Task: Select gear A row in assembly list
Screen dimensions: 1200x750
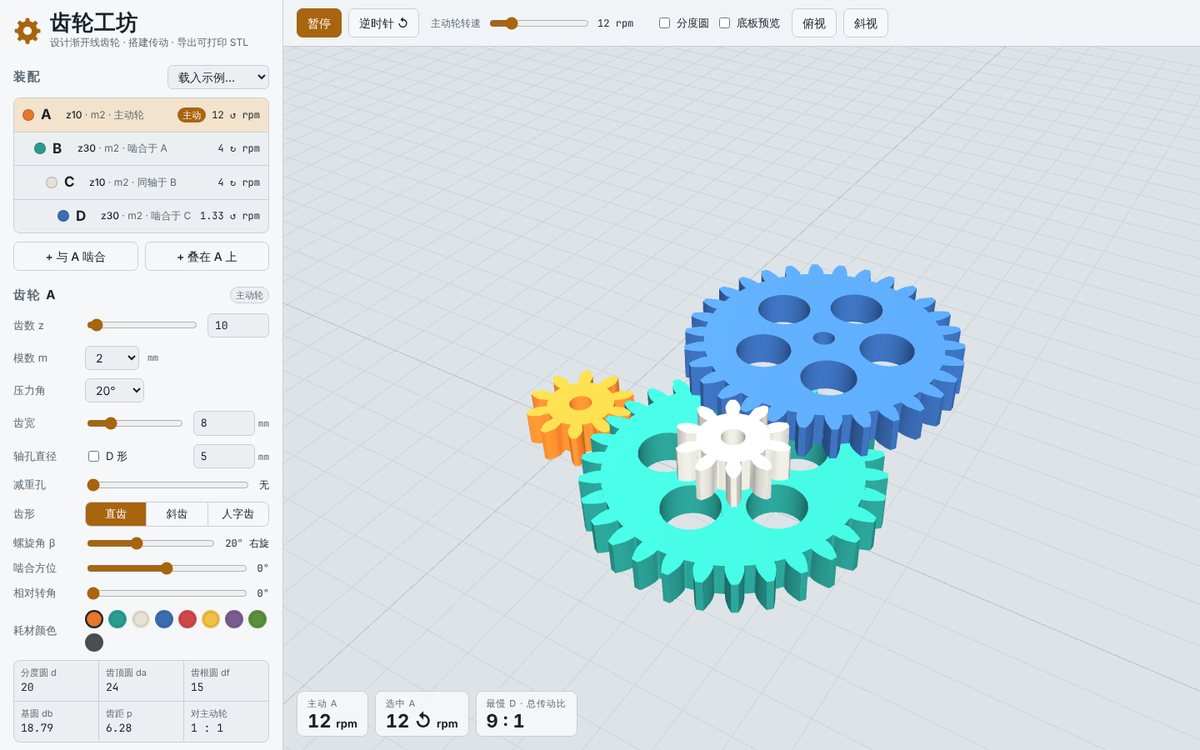Action: pyautogui.click(x=141, y=115)
